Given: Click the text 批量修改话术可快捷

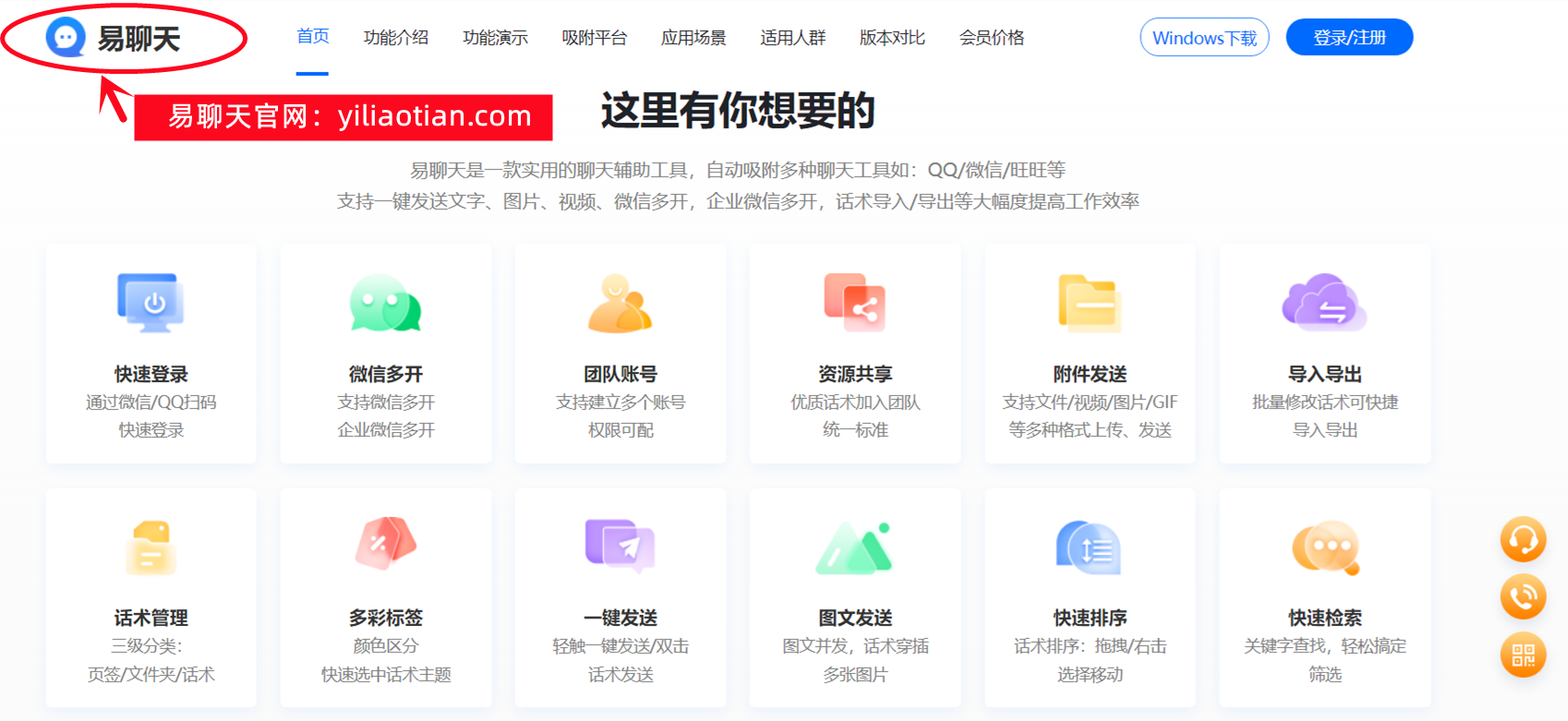Looking at the screenshot, I should click(1325, 403).
